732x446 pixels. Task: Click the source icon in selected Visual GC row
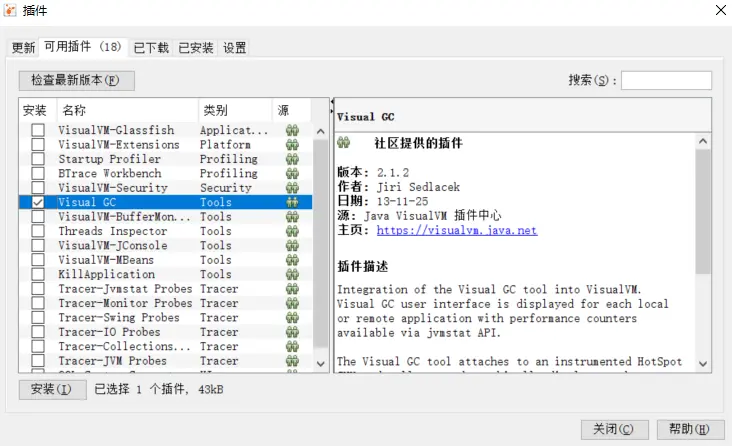[x=292, y=202]
